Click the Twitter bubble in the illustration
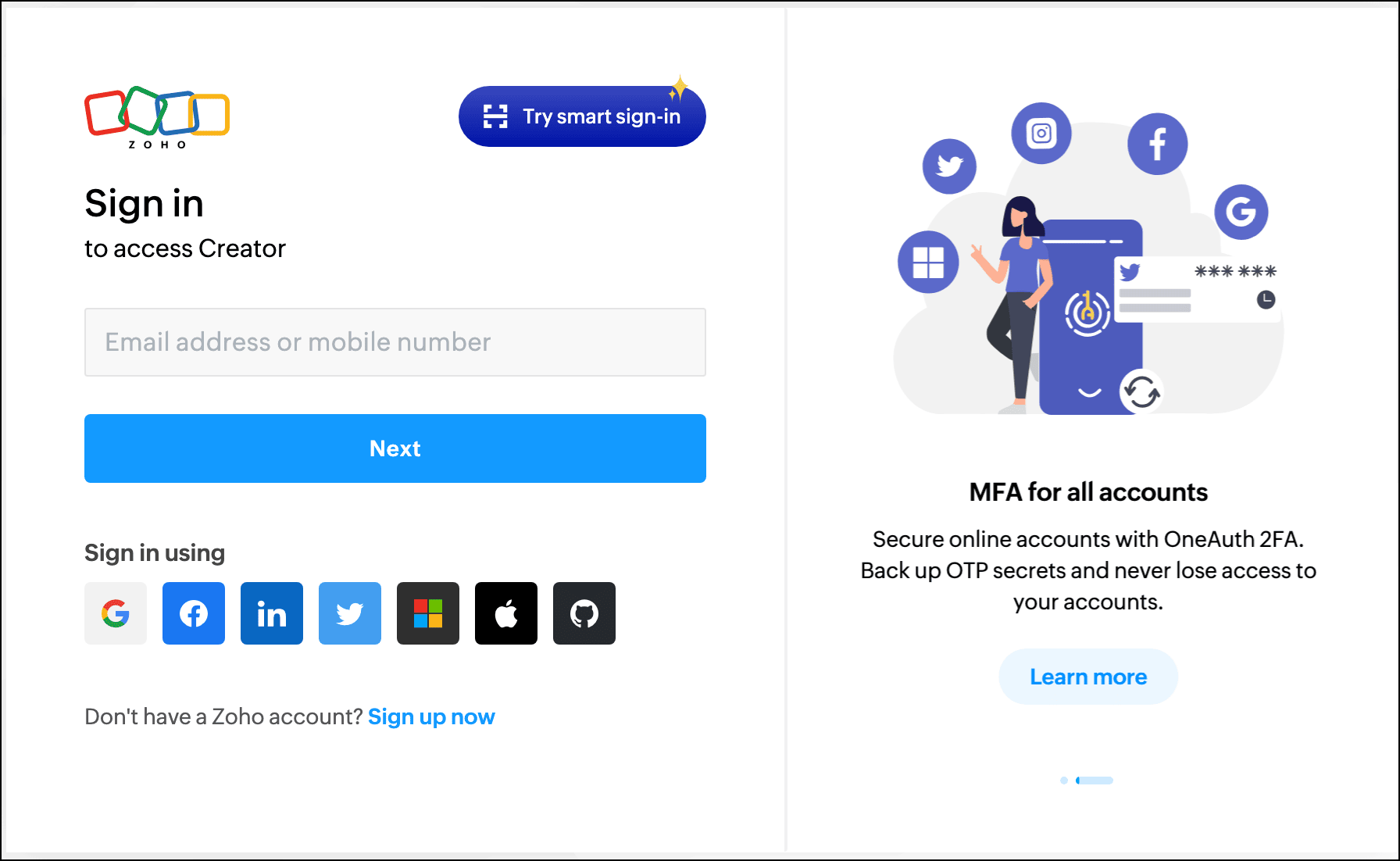 click(x=949, y=166)
